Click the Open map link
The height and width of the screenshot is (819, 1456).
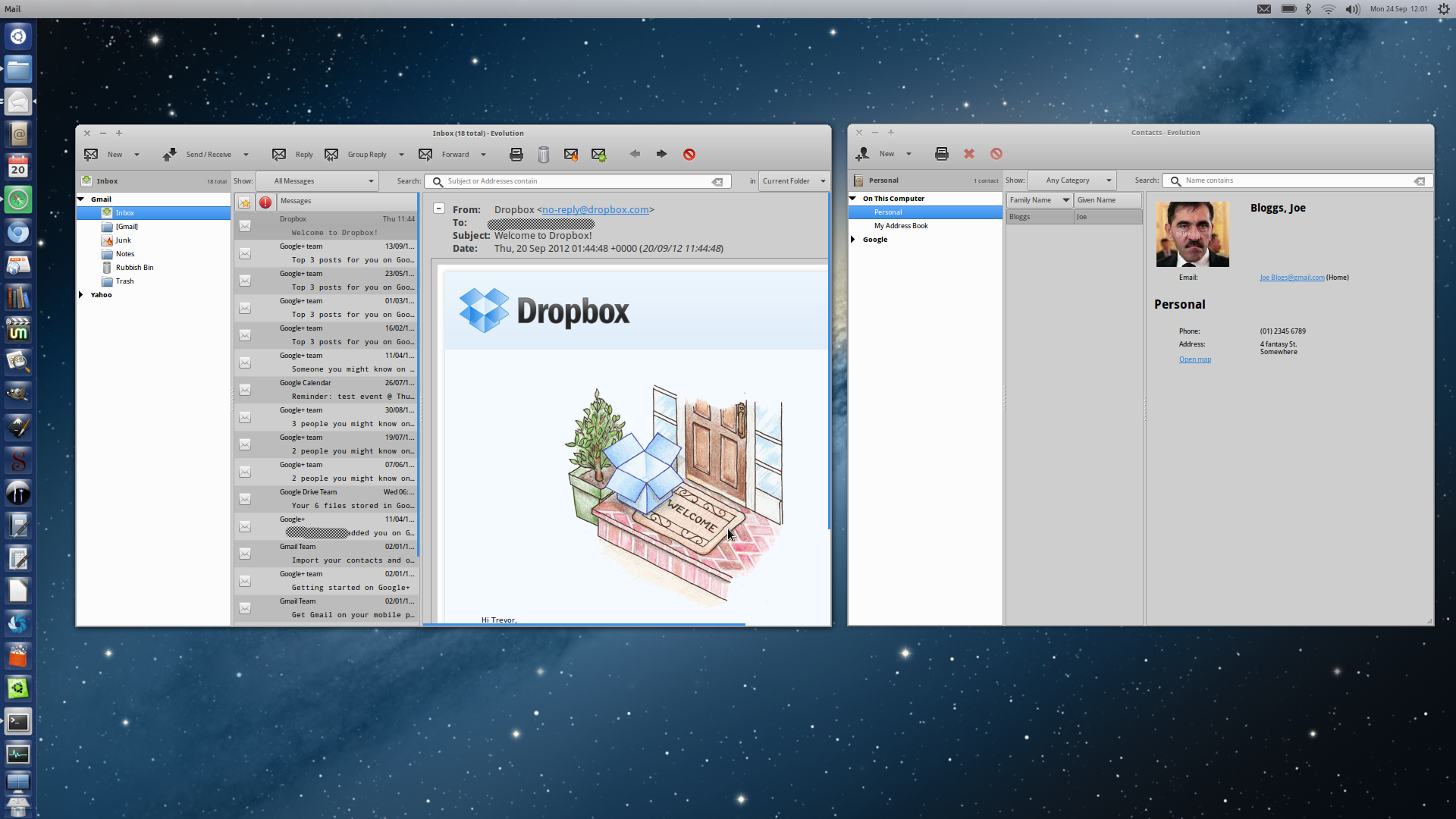(x=1195, y=359)
